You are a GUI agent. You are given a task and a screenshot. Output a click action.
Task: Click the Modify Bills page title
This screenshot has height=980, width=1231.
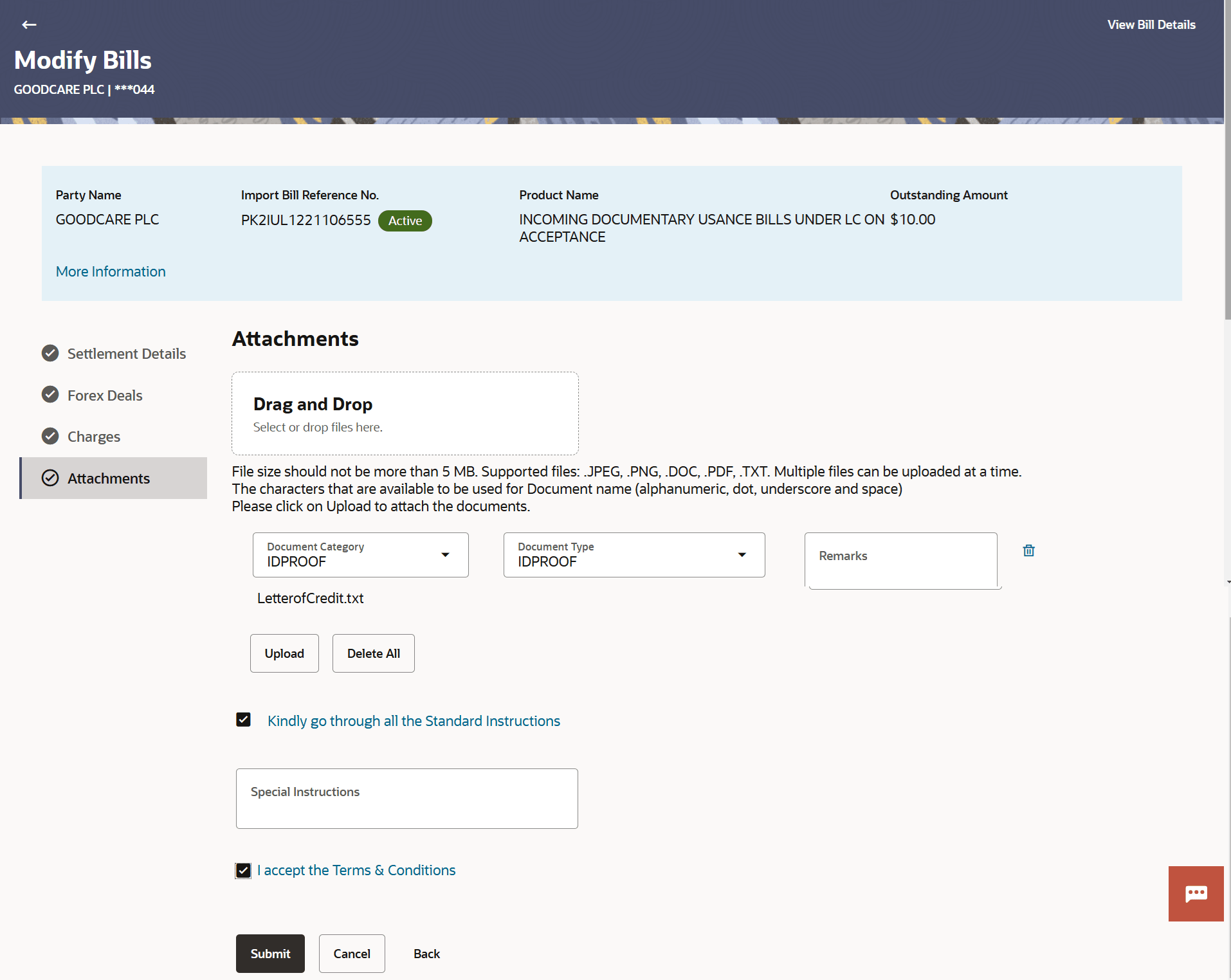(x=83, y=60)
